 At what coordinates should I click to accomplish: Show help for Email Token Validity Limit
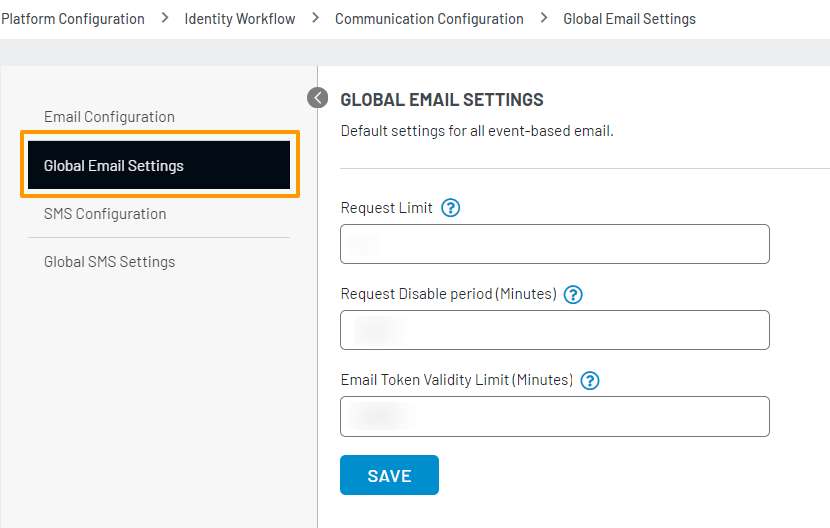(590, 380)
